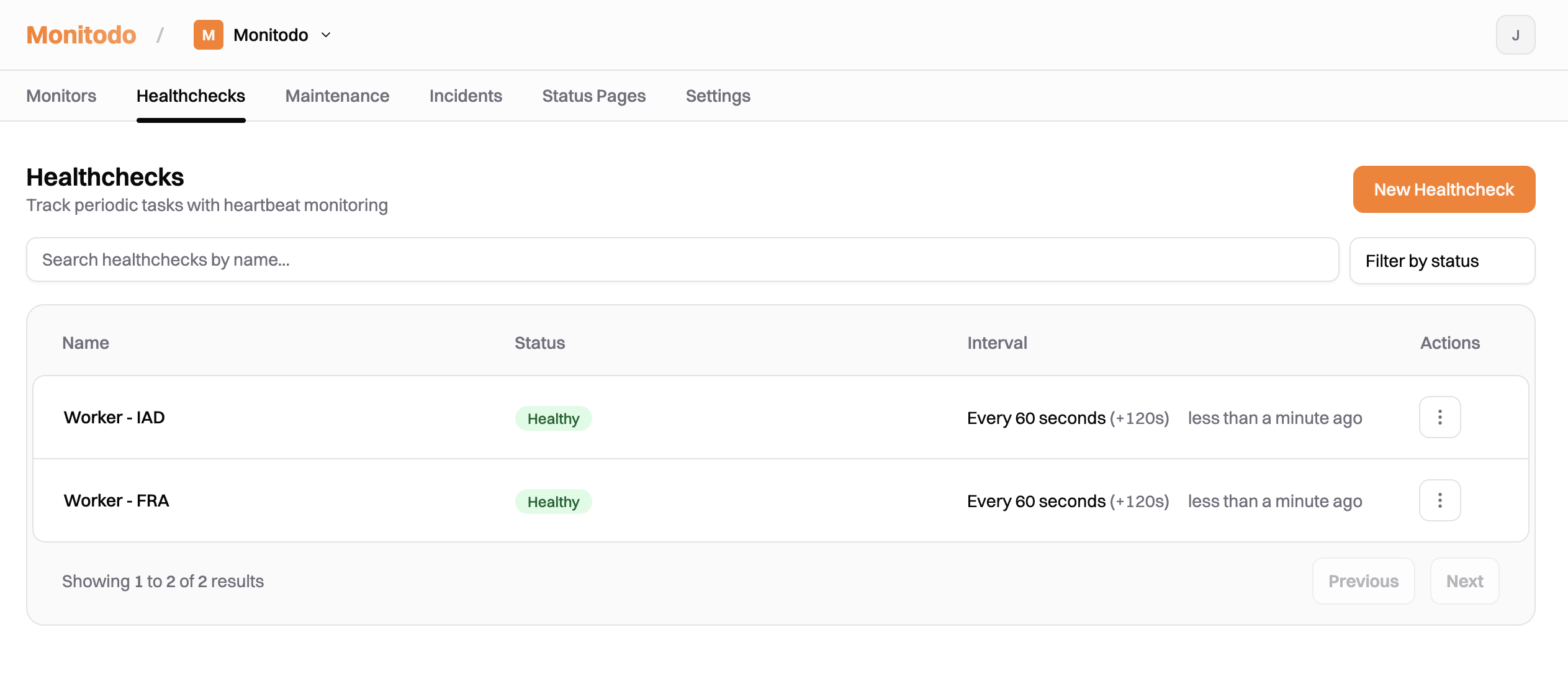Open the Incidents tab
1568x689 pixels.
[466, 96]
